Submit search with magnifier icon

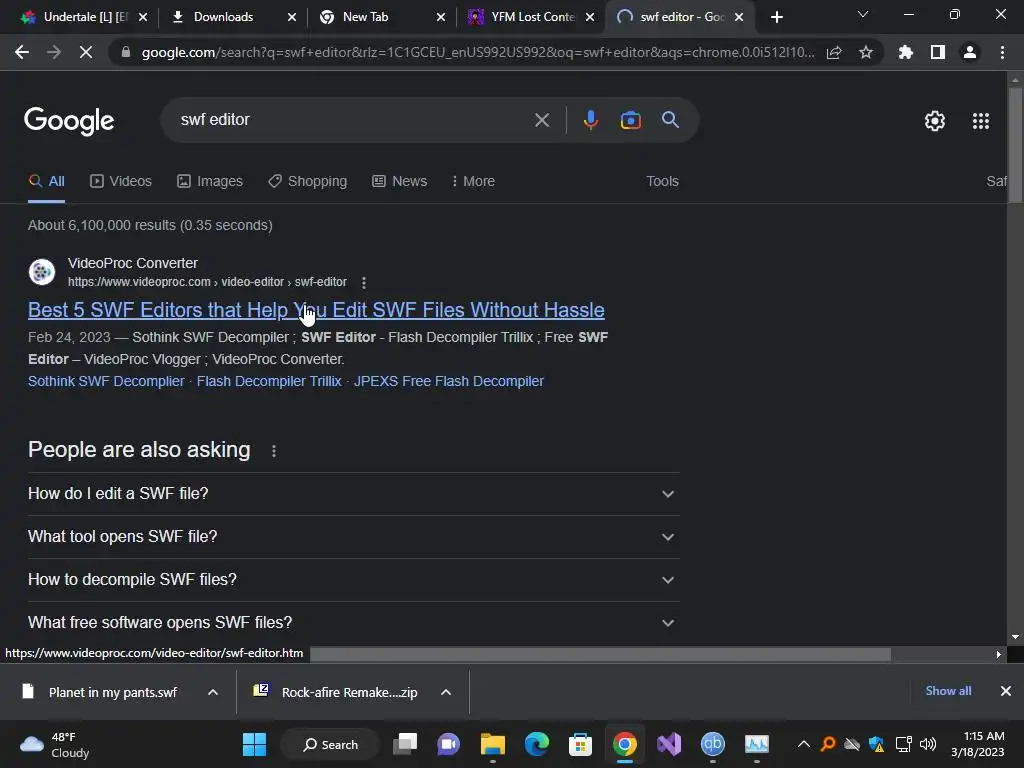coord(670,120)
